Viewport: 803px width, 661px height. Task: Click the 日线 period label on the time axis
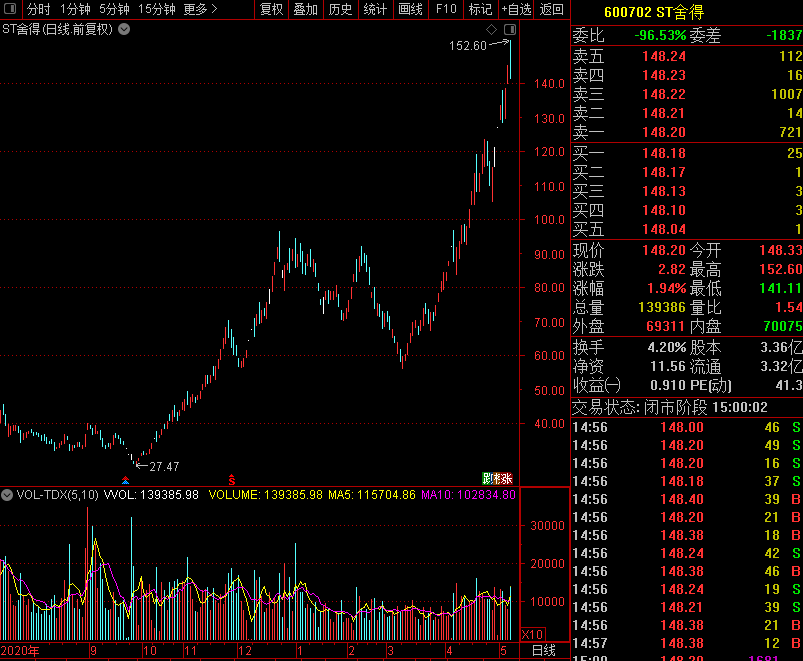click(543, 651)
